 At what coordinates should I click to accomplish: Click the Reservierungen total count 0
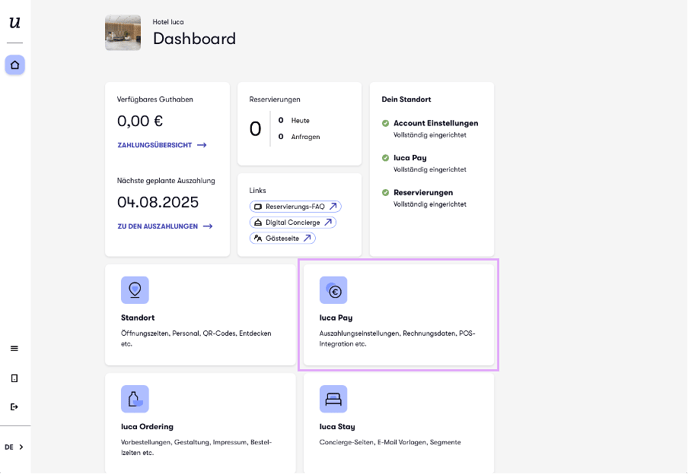(255, 129)
